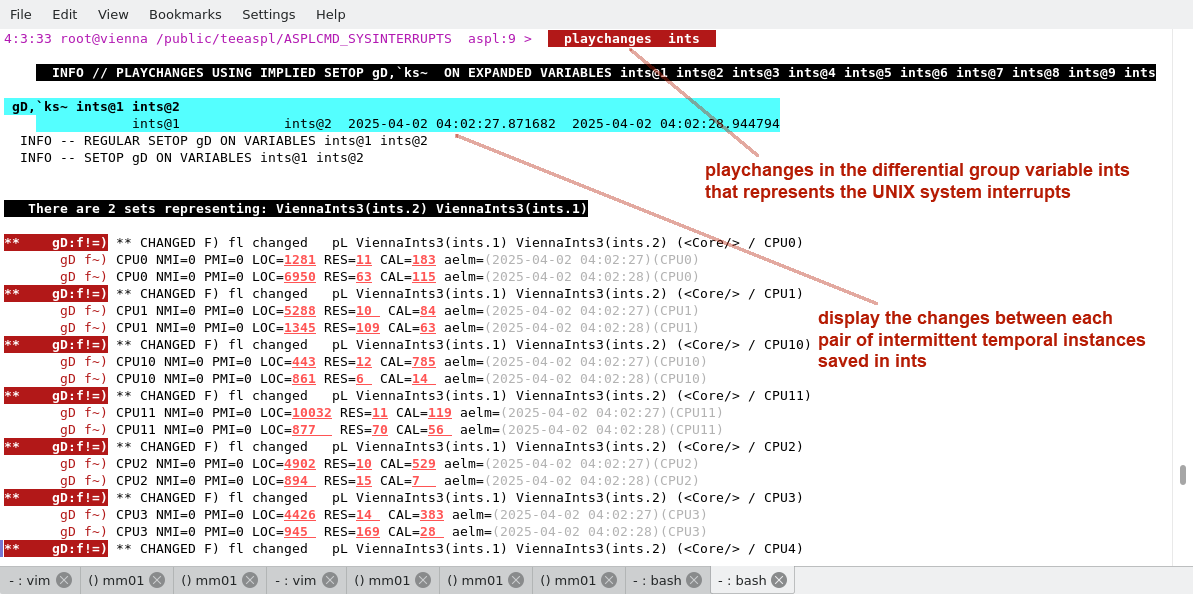Image resolution: width=1193 pixels, height=594 pixels.
Task: Switch to the second vim tab
Action: tap(295, 580)
